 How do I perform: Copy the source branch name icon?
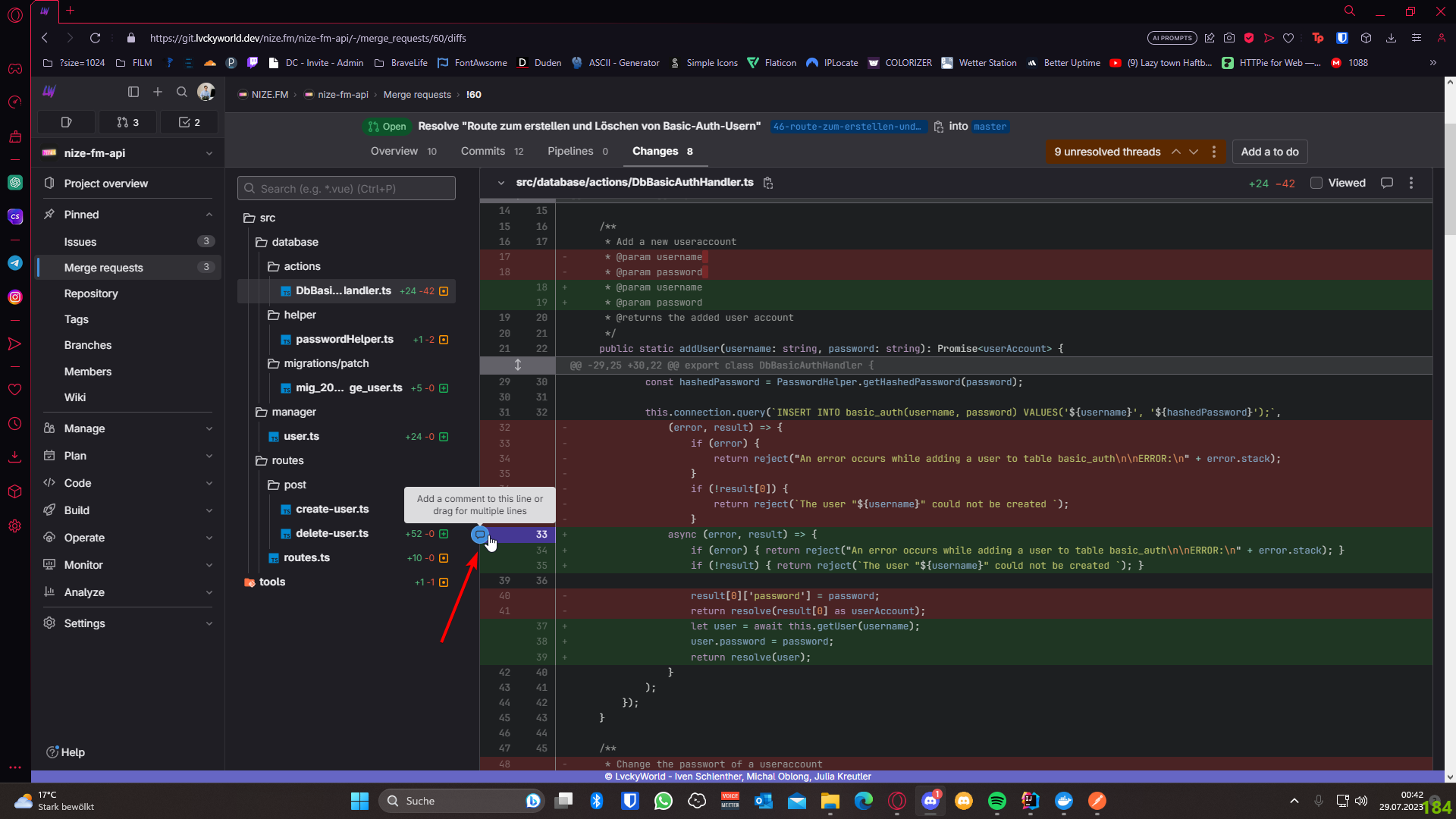938,127
